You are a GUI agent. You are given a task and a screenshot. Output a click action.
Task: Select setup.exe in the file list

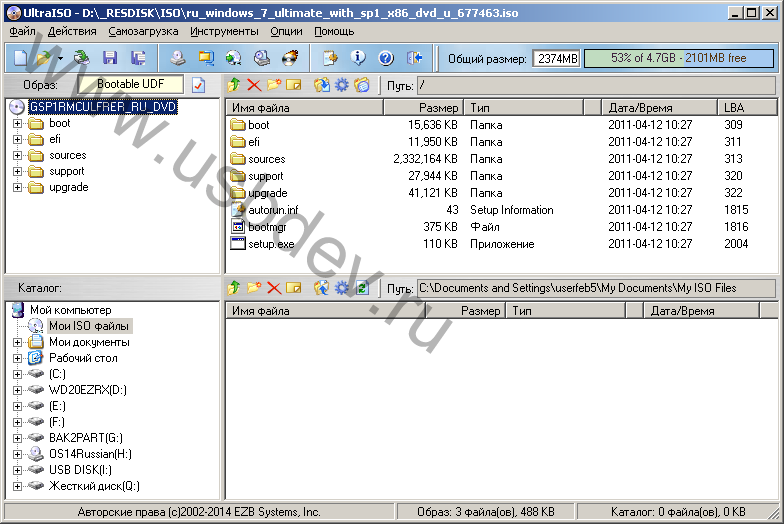271,244
